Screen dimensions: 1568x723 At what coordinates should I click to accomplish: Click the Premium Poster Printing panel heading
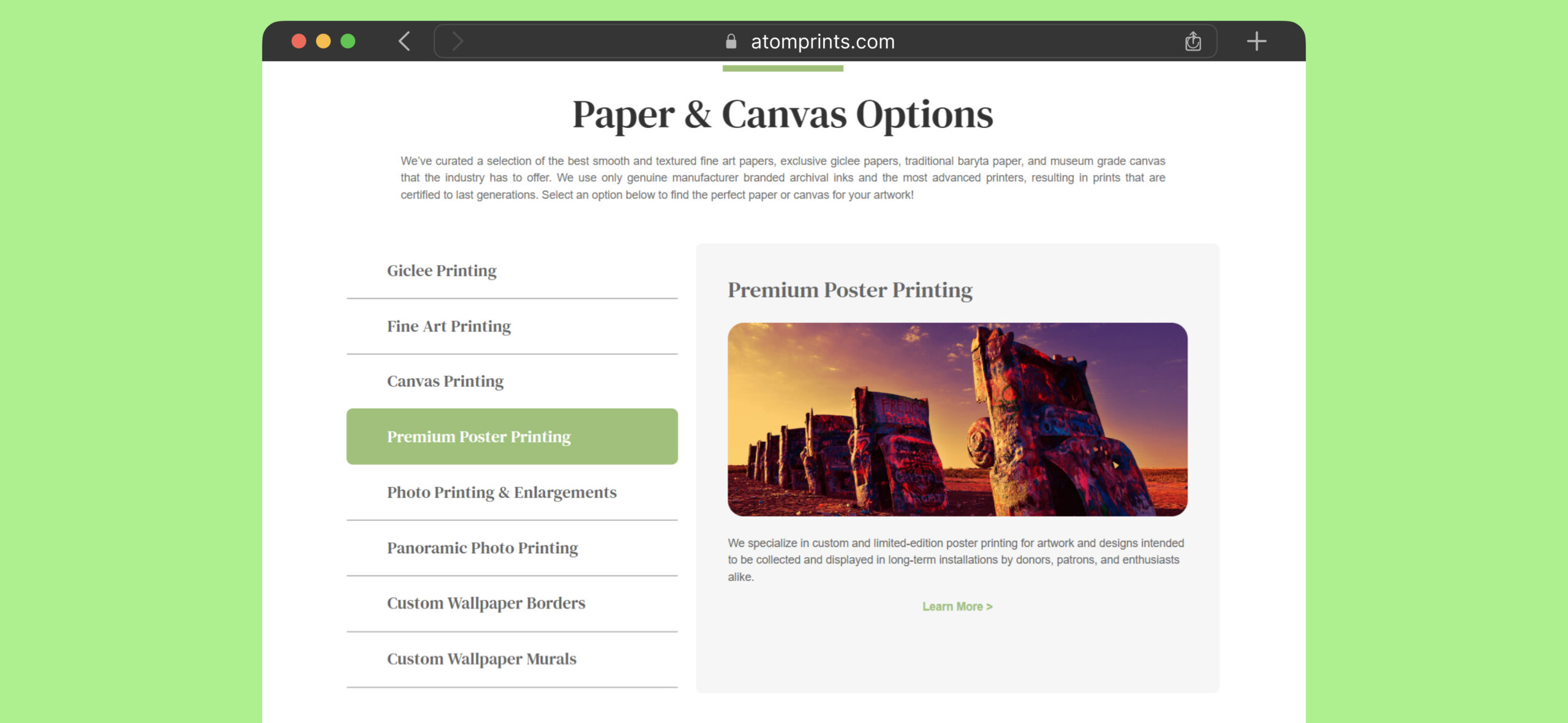coord(850,290)
